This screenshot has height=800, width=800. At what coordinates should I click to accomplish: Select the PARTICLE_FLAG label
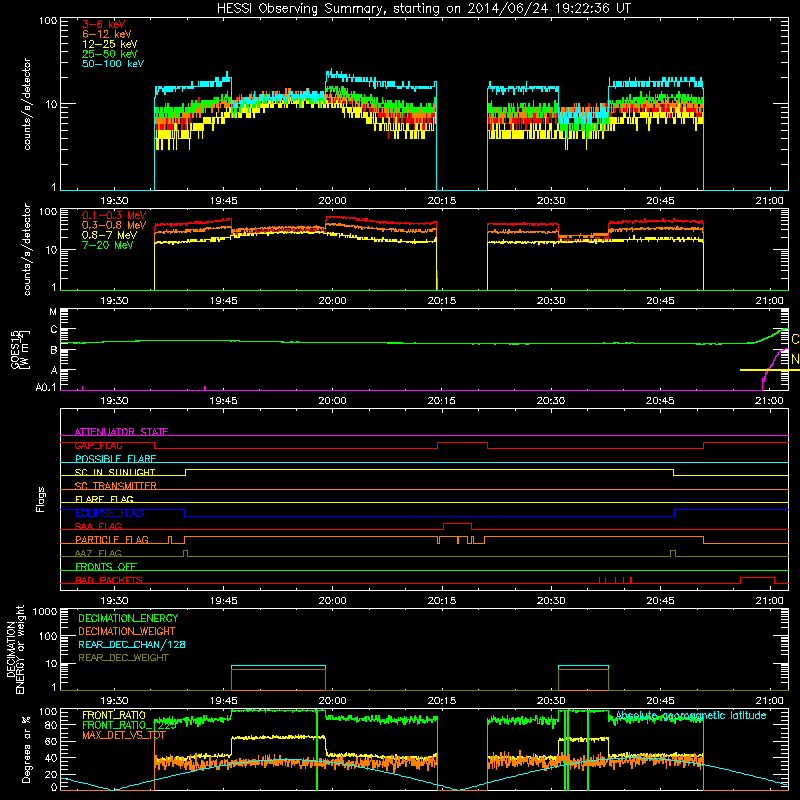(x=112, y=539)
